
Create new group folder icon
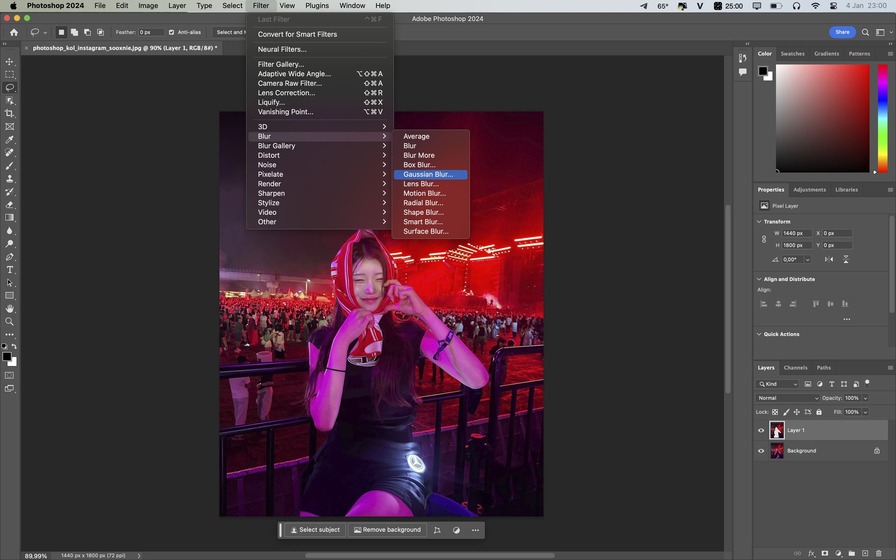click(851, 553)
